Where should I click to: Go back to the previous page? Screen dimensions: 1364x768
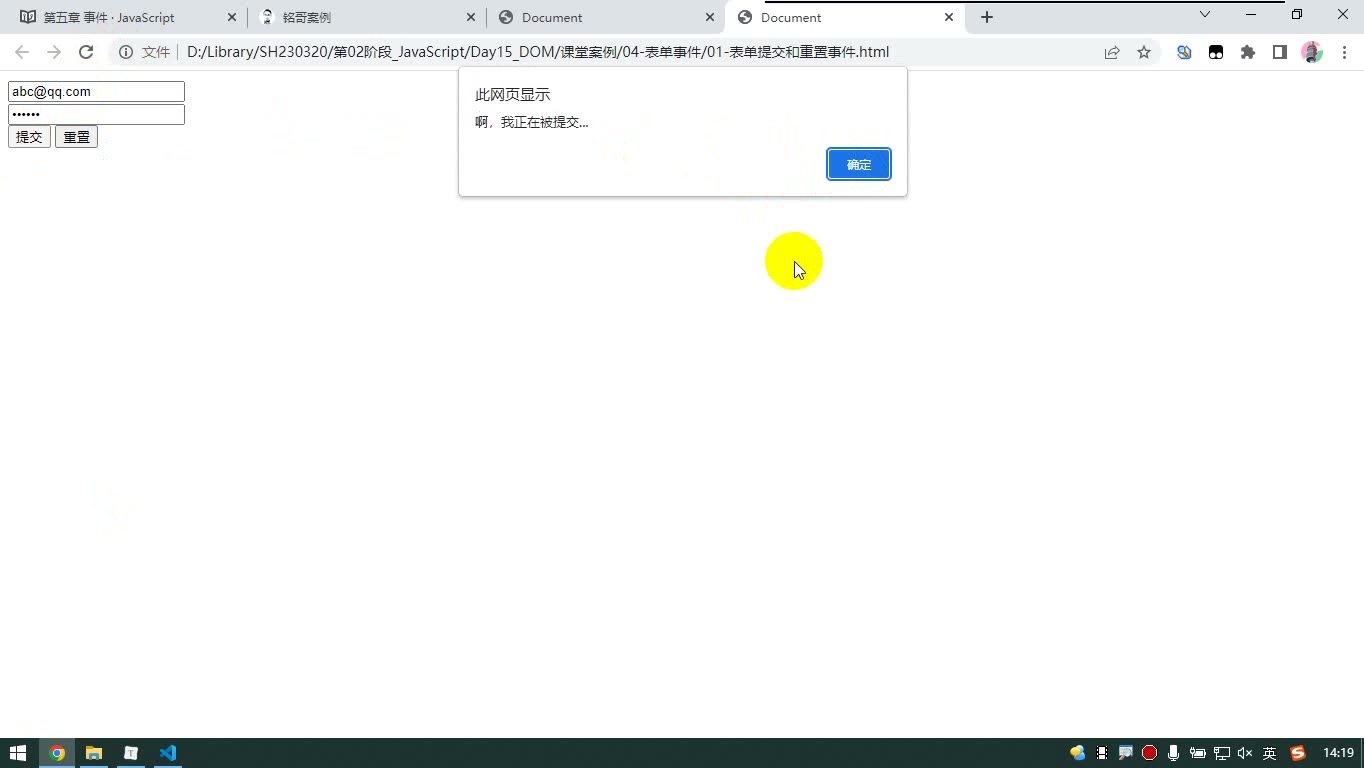click(22, 52)
